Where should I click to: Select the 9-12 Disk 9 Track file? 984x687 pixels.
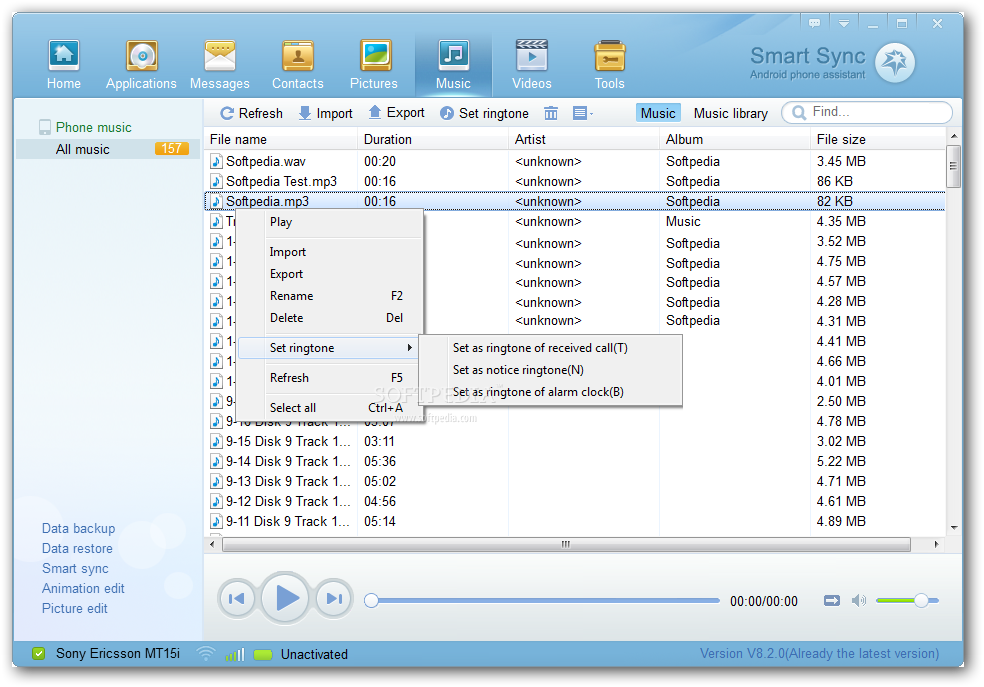click(x=575, y=502)
